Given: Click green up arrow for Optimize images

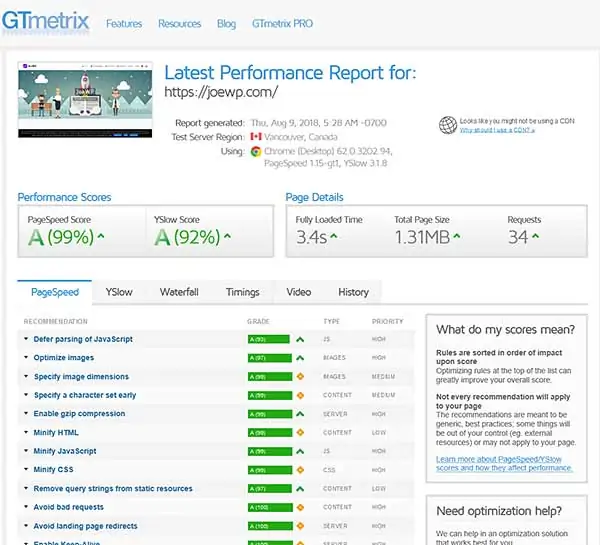Looking at the screenshot, I should pos(300,358).
